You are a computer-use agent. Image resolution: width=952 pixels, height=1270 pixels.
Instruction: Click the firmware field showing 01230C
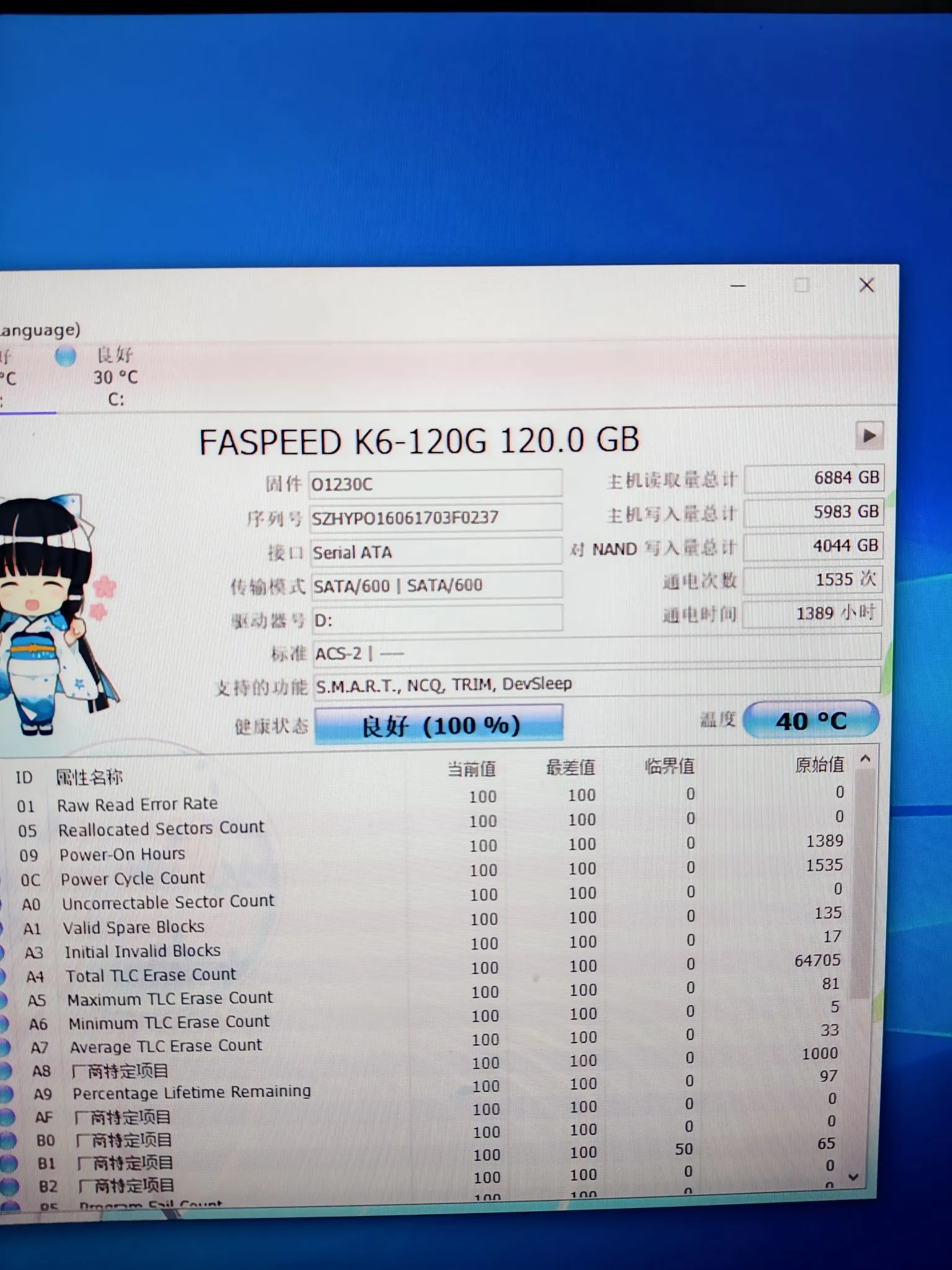click(x=435, y=484)
